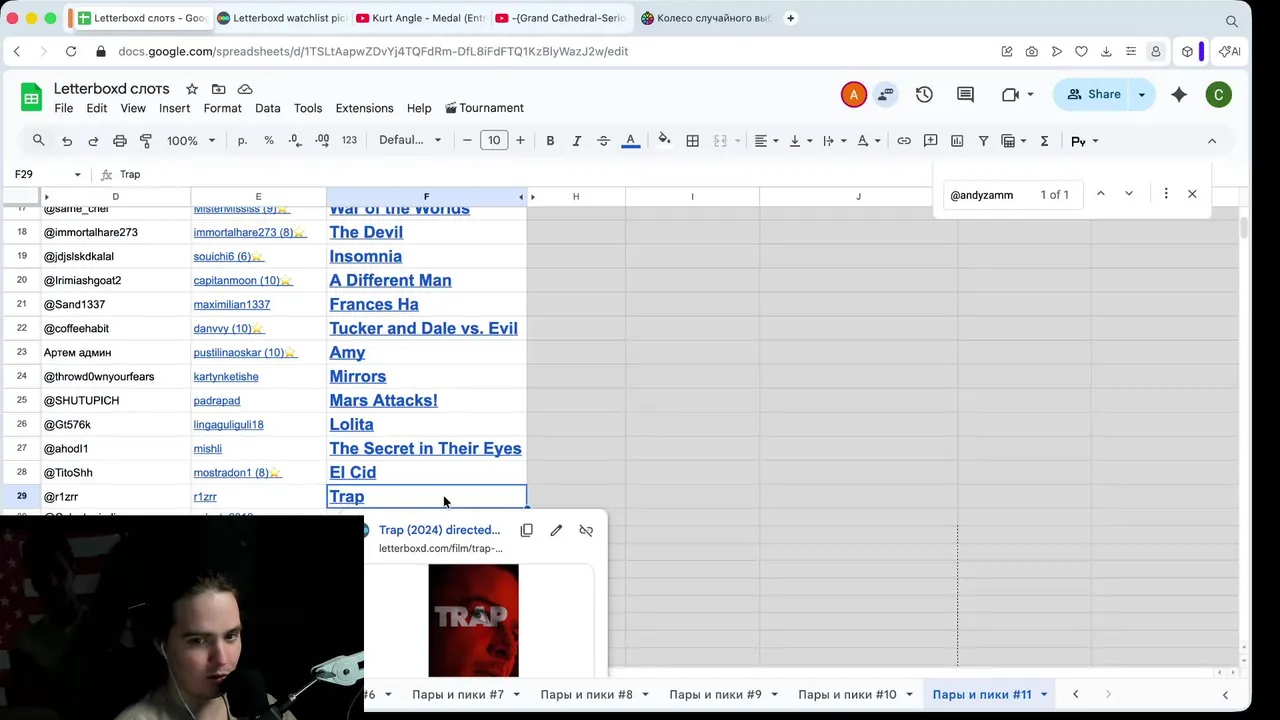Insert a link from the toolbar

point(904,141)
